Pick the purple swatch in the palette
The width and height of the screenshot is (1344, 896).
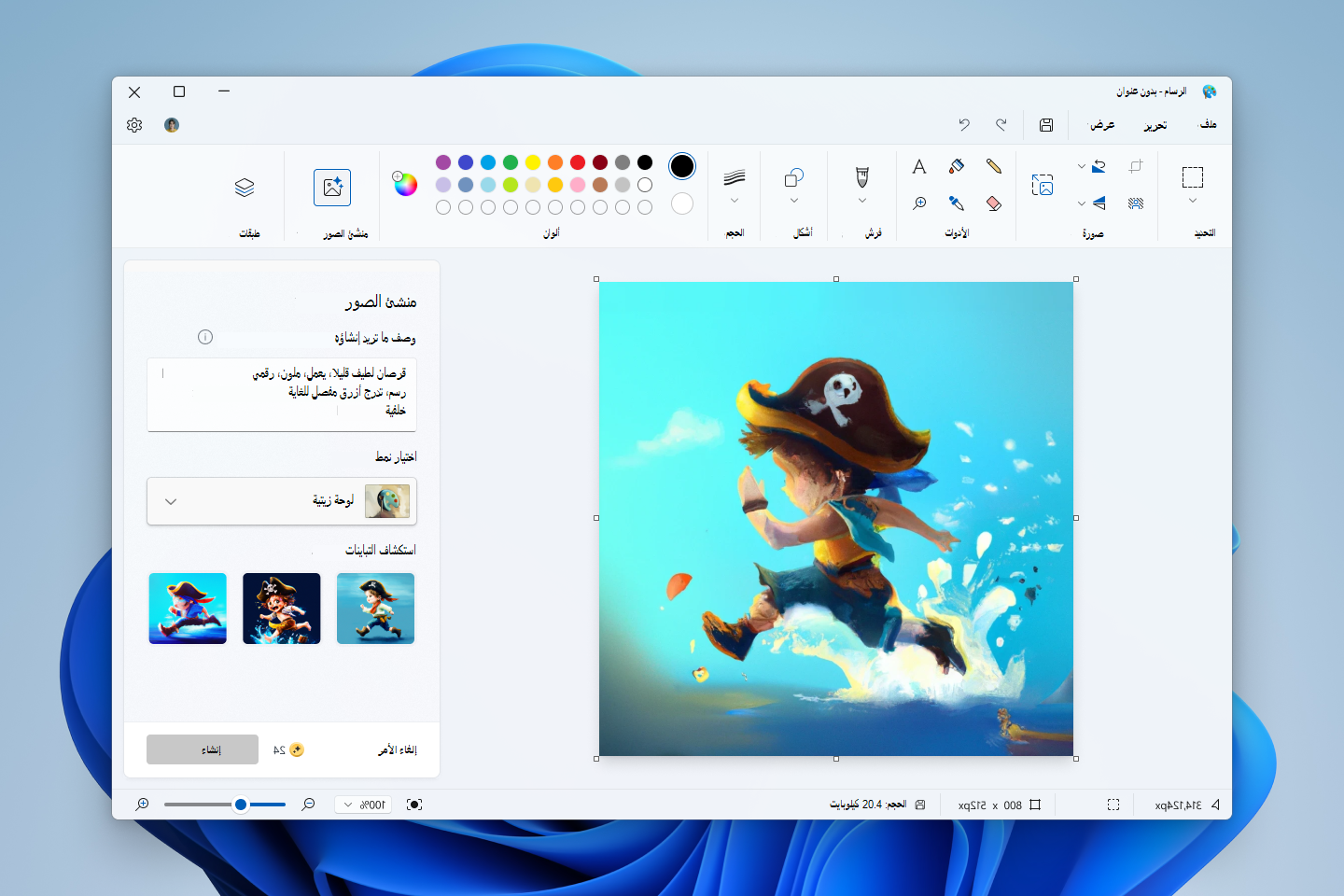click(443, 162)
